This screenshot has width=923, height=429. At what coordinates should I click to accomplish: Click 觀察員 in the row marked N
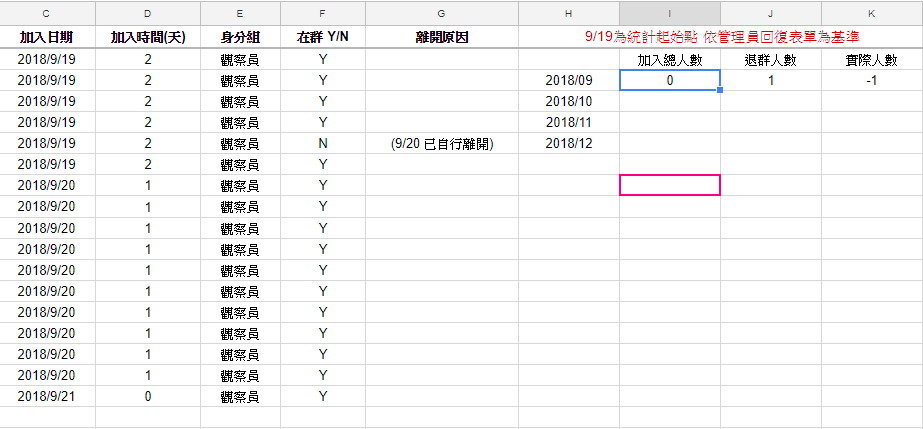point(240,144)
